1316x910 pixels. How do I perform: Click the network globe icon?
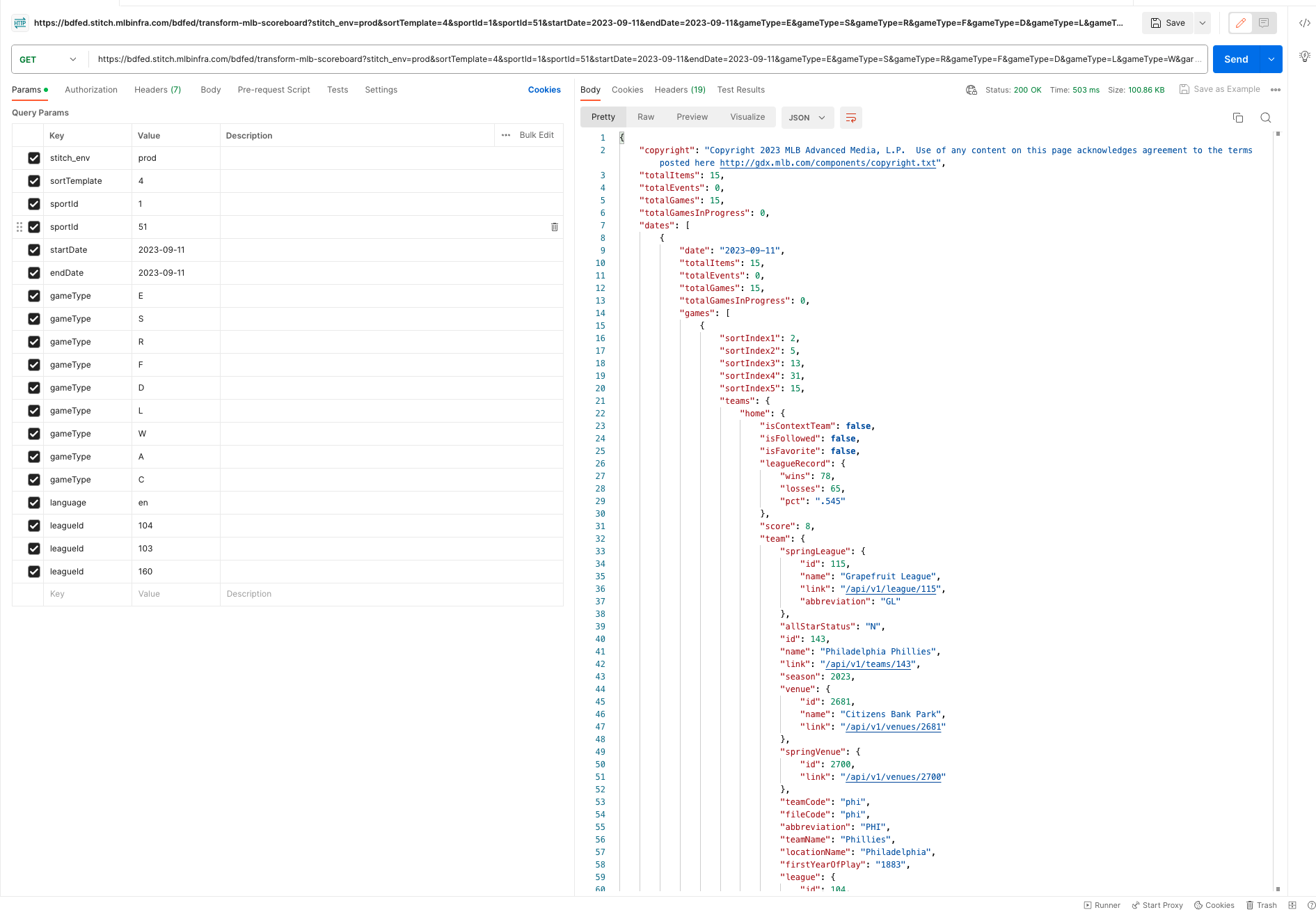(x=972, y=90)
